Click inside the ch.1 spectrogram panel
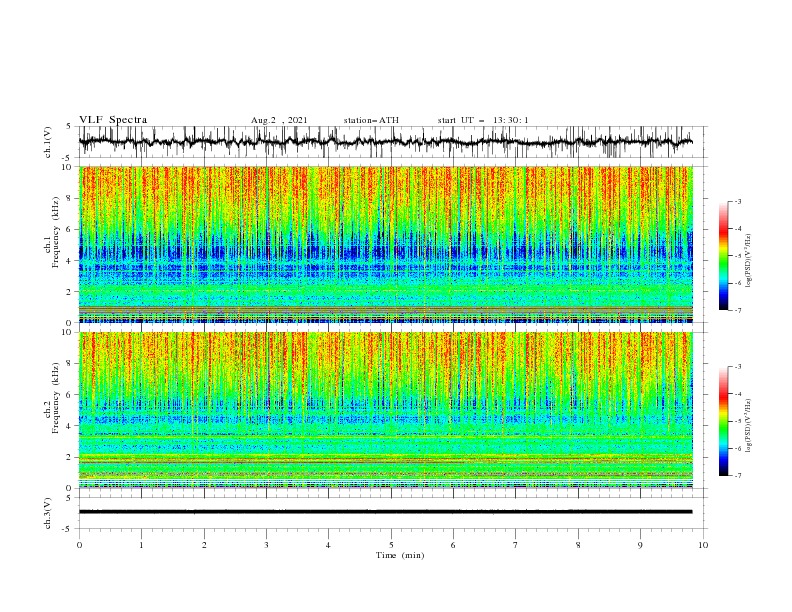792x612 pixels. click(x=385, y=244)
